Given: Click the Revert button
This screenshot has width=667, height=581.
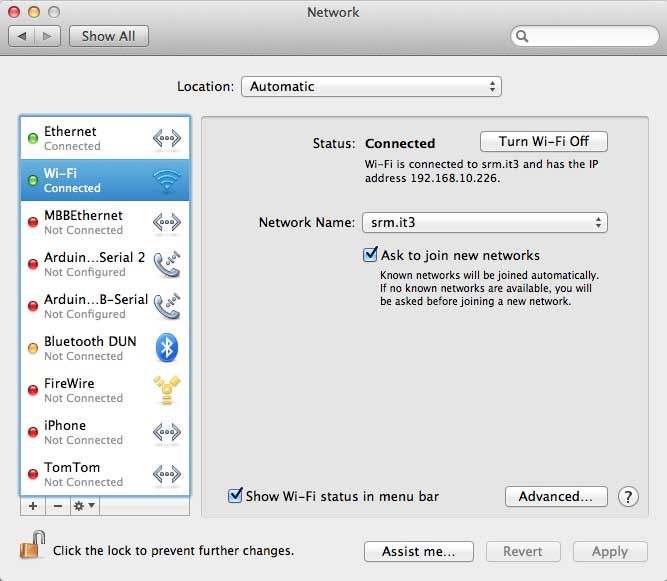Looking at the screenshot, I should [x=523, y=551].
